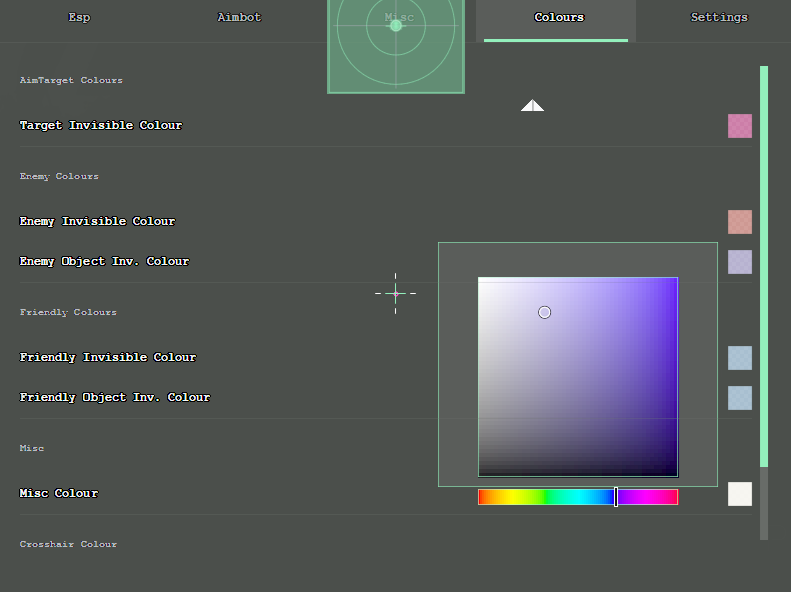Open the Friendly Invisible Colour swatch
Screen dimensions: 791x592
[x=740, y=358]
